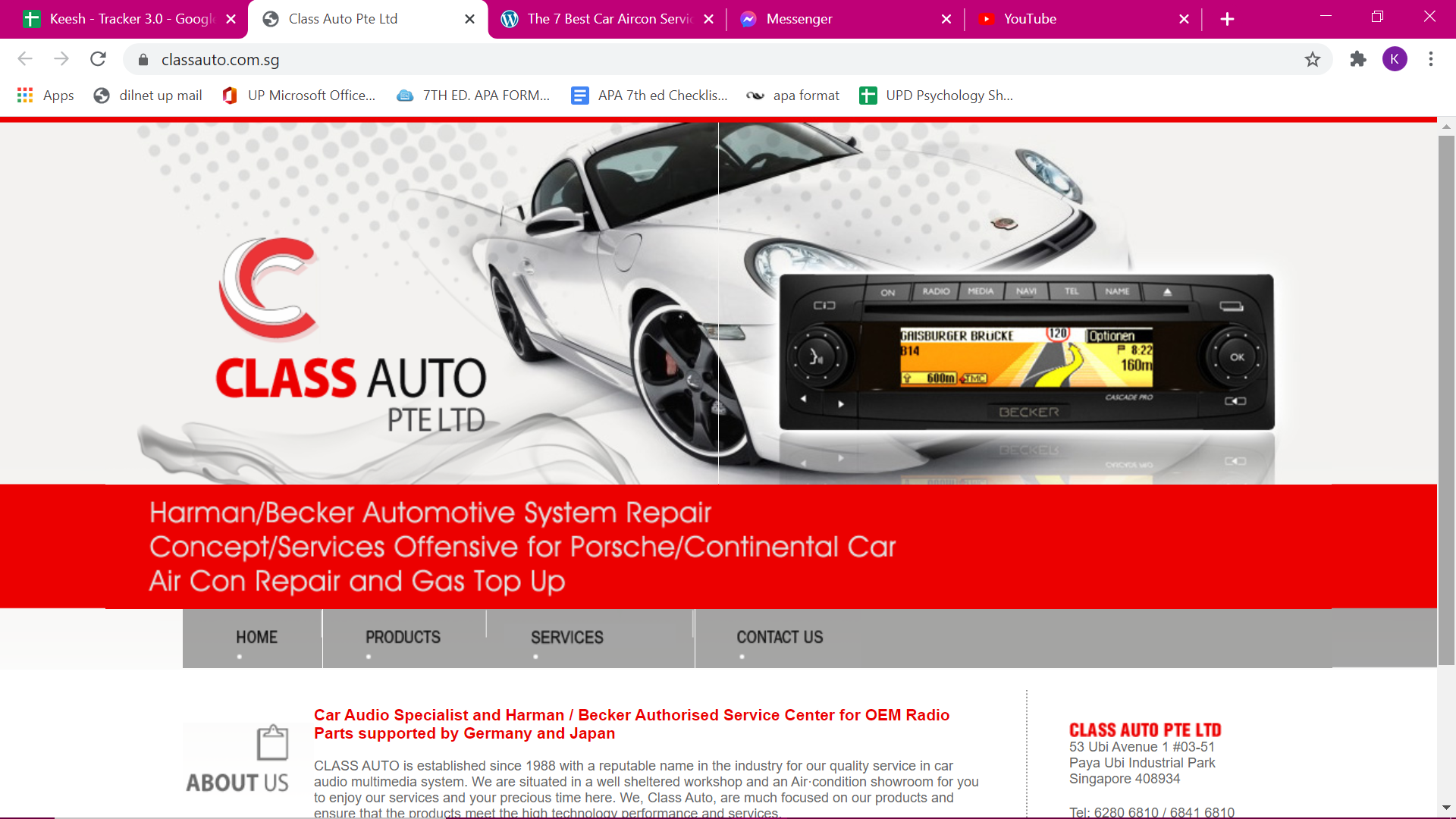Go back to previous page
The width and height of the screenshot is (1456, 819).
tap(25, 59)
